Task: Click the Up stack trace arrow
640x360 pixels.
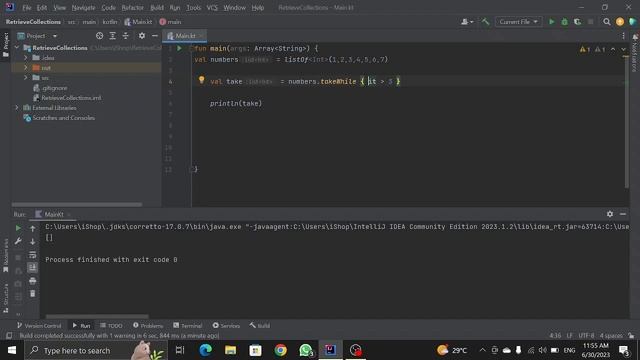Action: click(x=33, y=229)
